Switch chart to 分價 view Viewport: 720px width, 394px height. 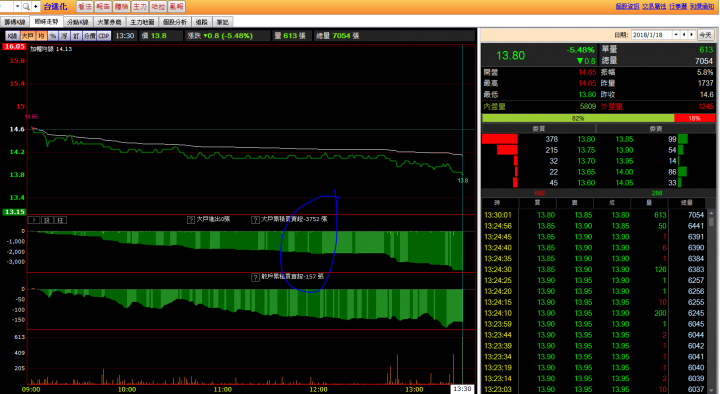point(89,36)
